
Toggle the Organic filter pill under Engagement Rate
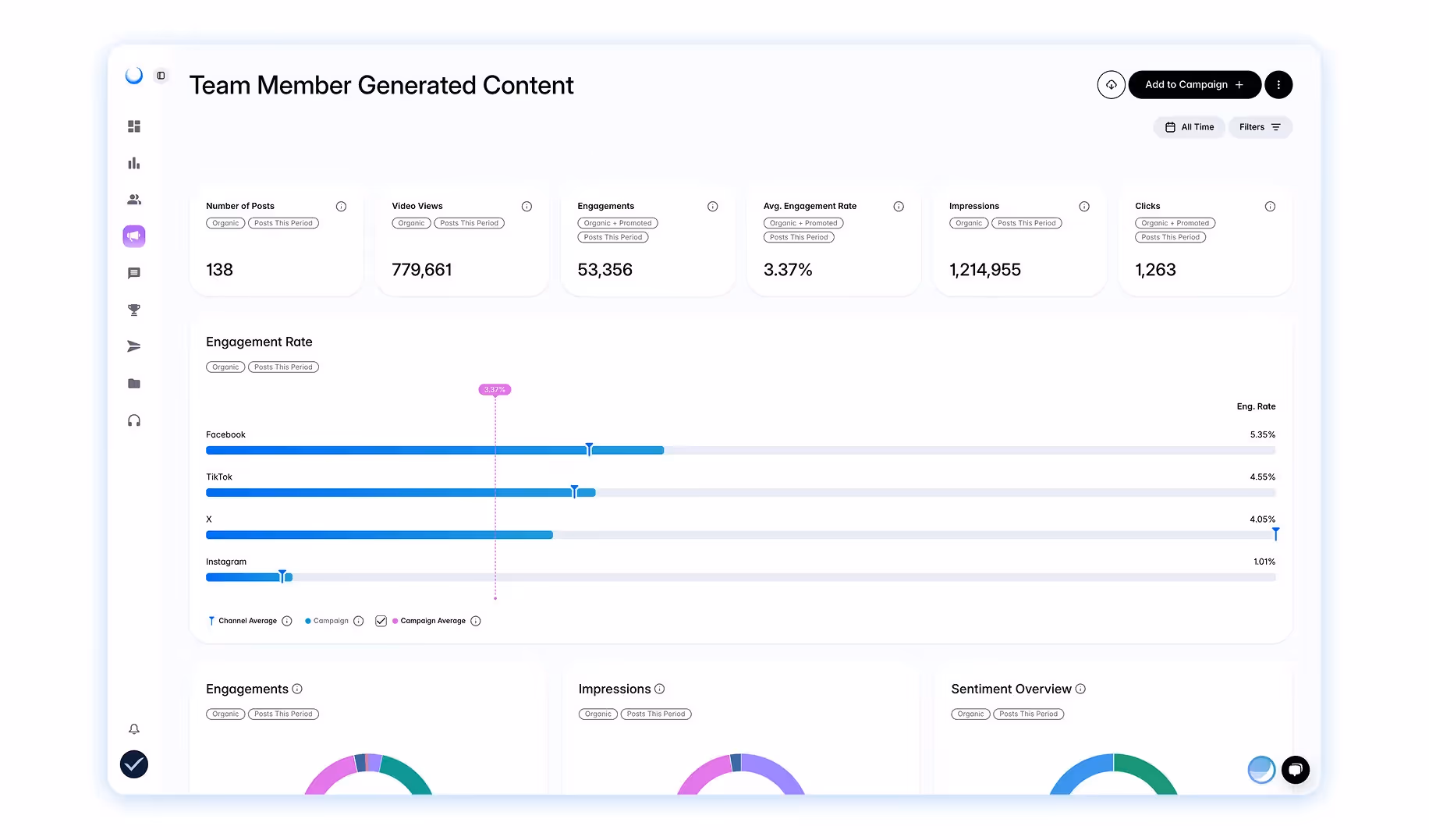click(225, 367)
